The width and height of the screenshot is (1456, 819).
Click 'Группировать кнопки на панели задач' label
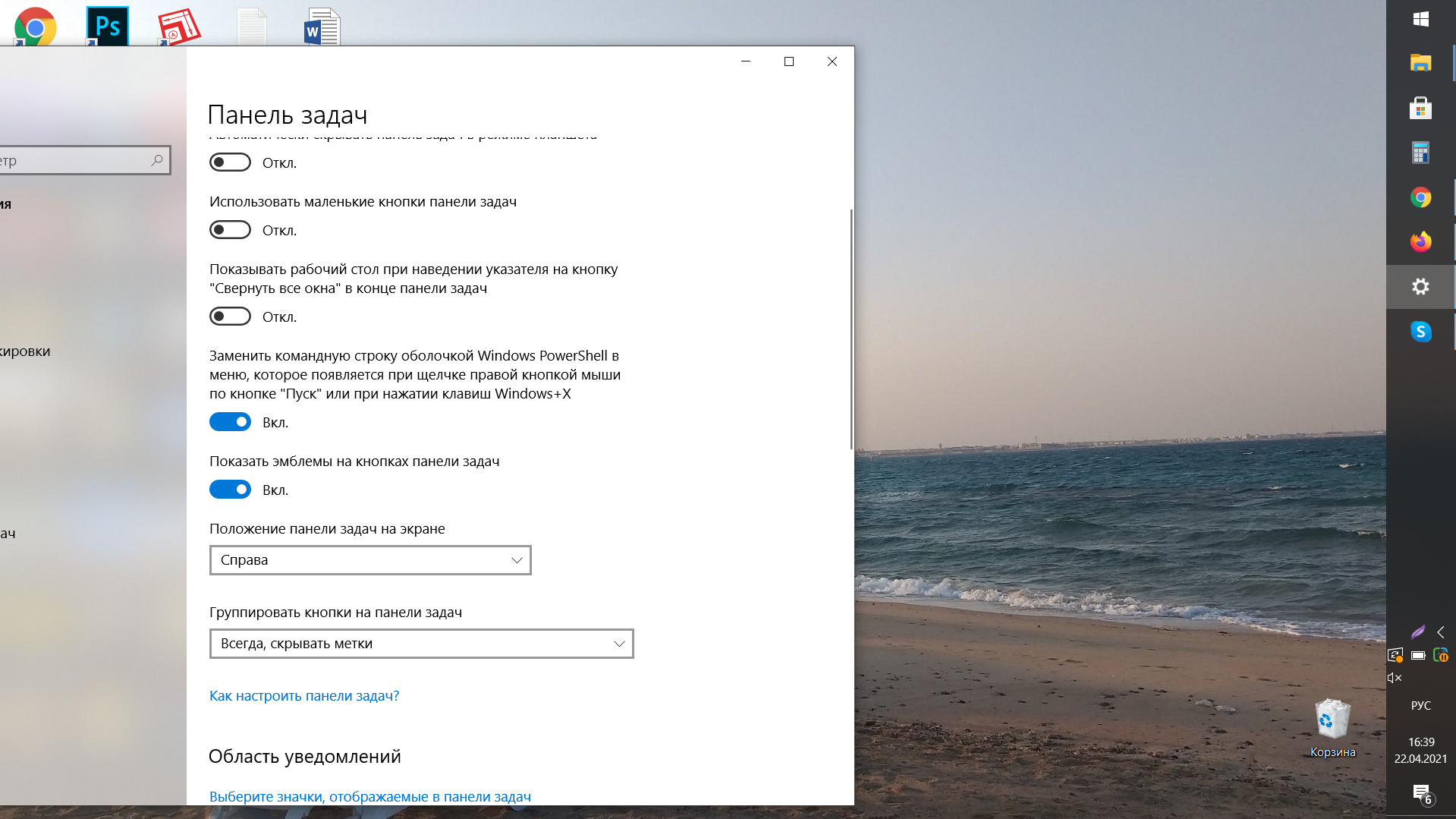[335, 613]
